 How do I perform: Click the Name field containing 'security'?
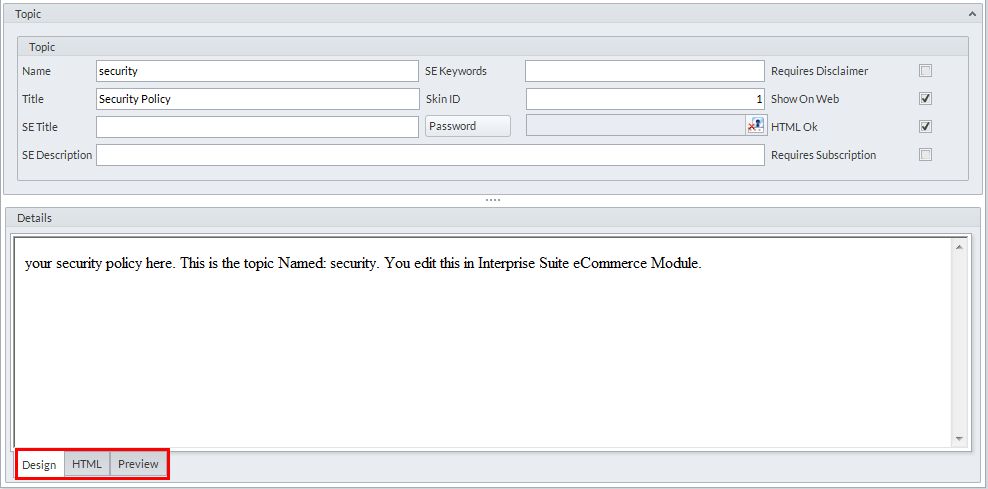pos(257,71)
